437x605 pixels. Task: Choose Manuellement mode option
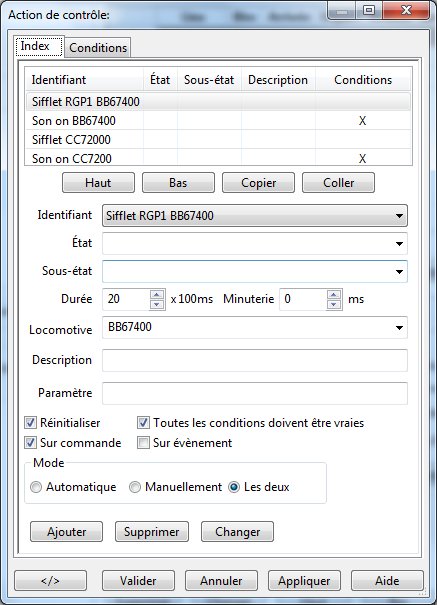tap(135, 487)
